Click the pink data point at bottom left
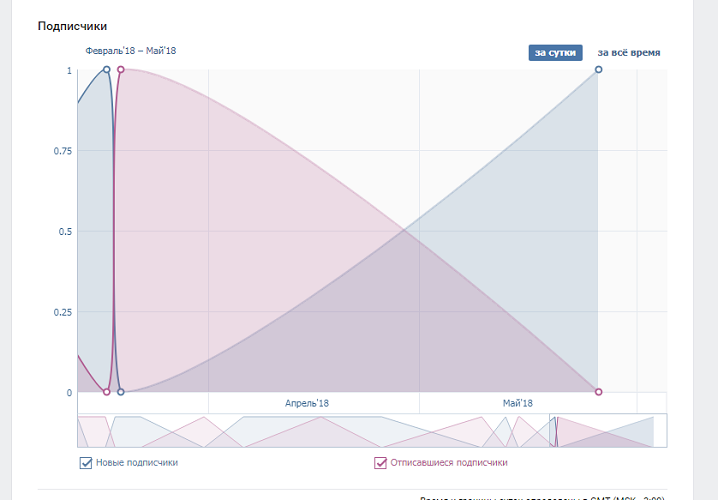 [107, 392]
